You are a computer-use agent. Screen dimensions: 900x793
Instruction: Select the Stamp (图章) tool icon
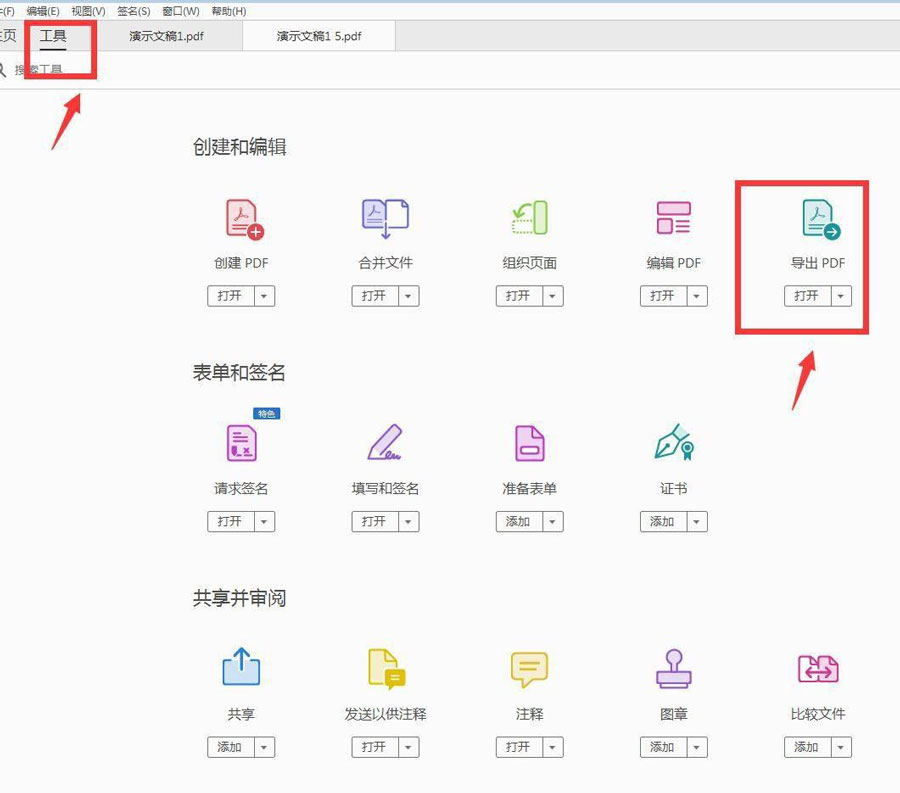(673, 669)
